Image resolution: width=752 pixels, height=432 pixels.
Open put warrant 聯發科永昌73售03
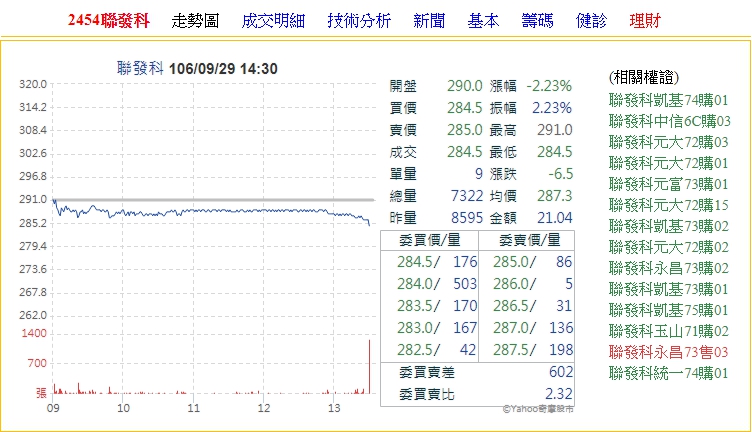coord(669,352)
